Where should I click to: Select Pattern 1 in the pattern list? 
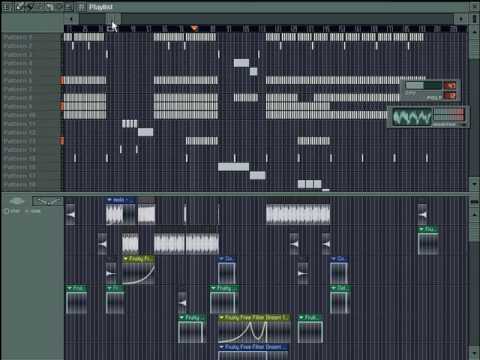(18, 37)
